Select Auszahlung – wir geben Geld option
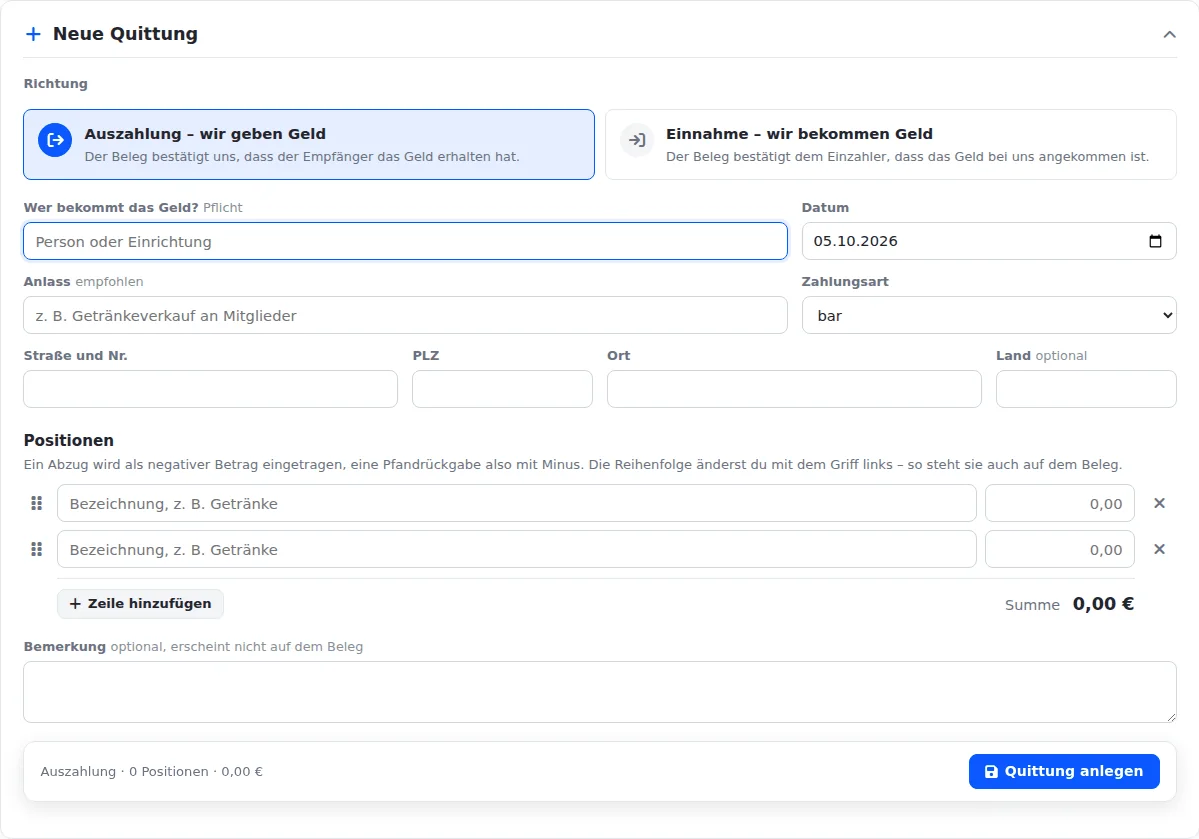 click(x=309, y=145)
